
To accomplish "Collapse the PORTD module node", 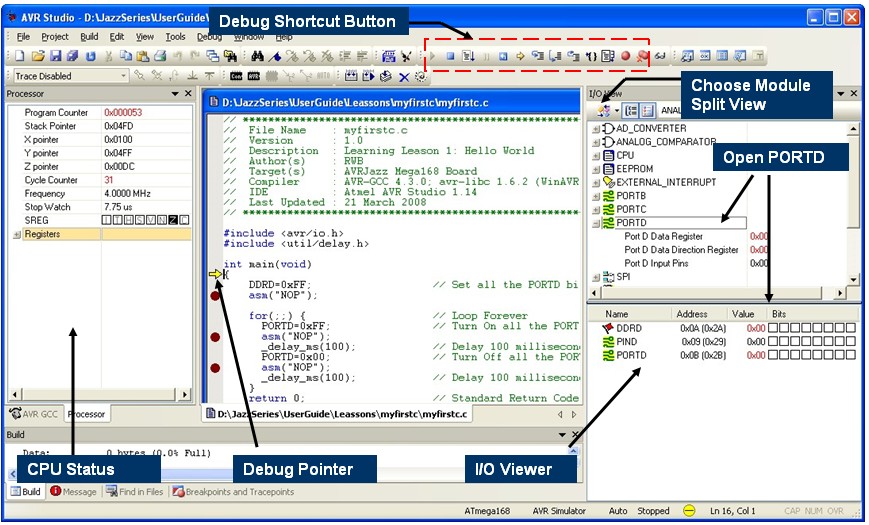I will click(x=596, y=223).
